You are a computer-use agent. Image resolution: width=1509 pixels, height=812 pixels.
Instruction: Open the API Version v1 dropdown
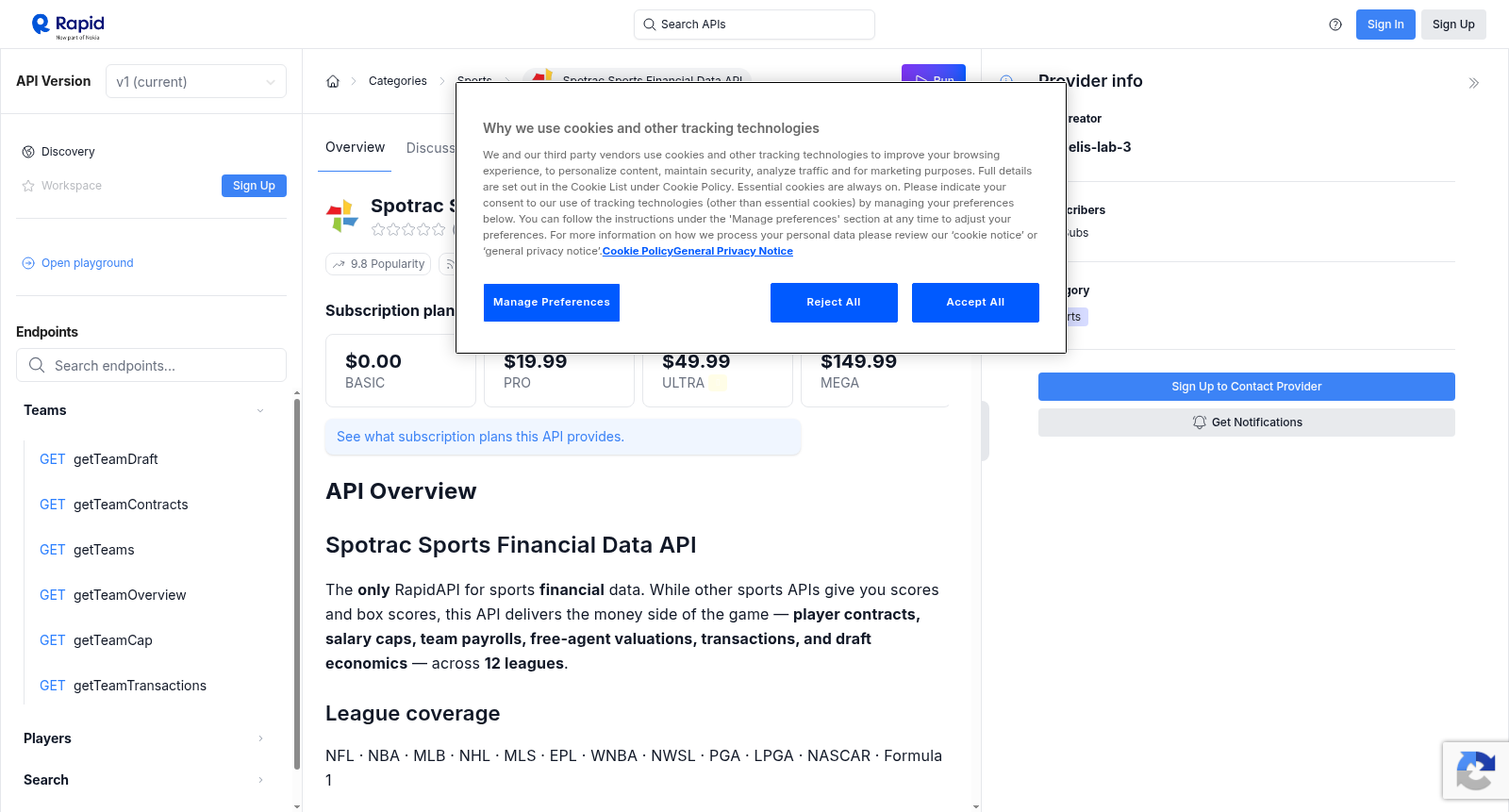pyautogui.click(x=196, y=82)
